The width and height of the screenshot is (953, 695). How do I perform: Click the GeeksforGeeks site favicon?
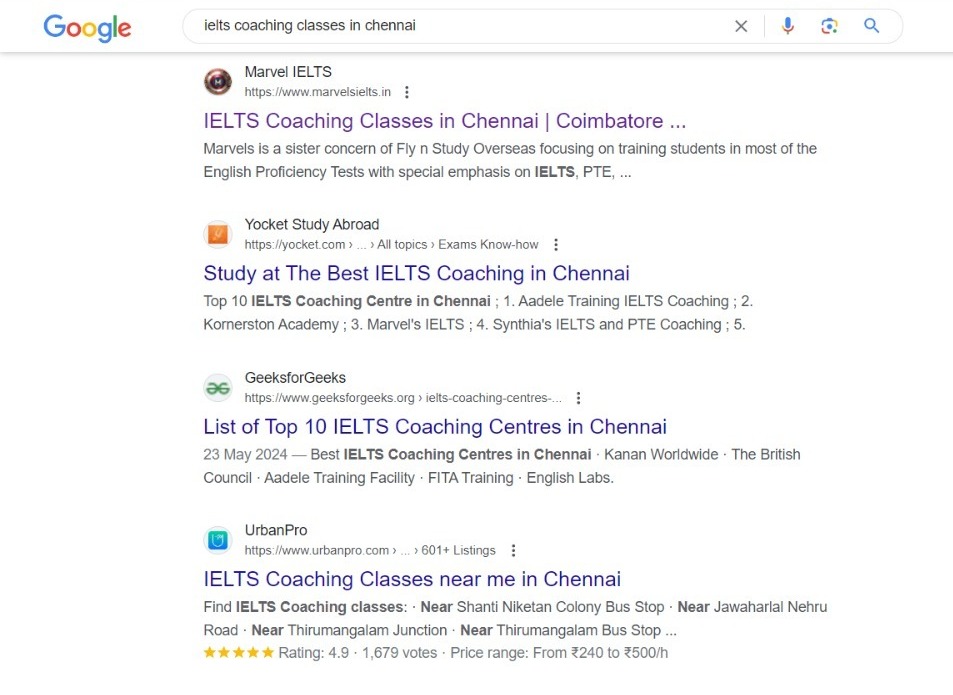[218, 388]
